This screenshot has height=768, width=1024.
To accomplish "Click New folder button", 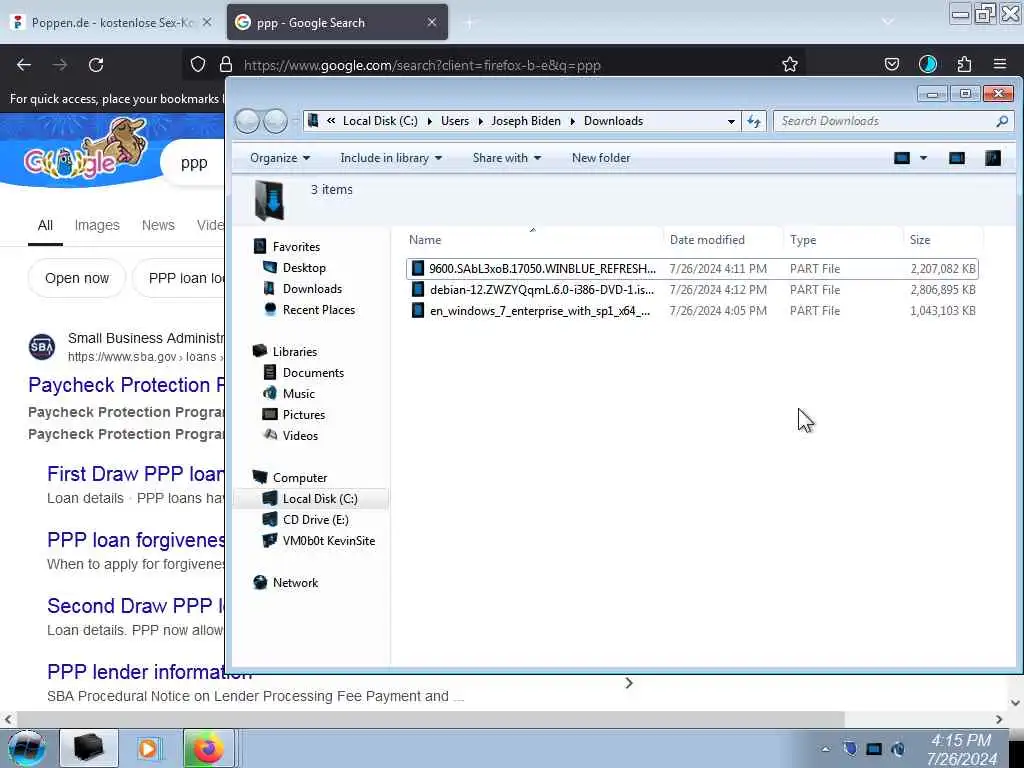I will [x=601, y=158].
